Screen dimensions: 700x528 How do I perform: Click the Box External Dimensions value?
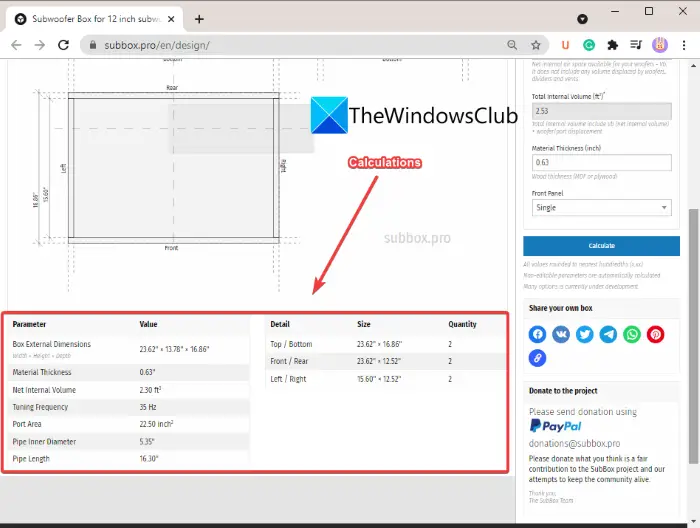pos(174,349)
